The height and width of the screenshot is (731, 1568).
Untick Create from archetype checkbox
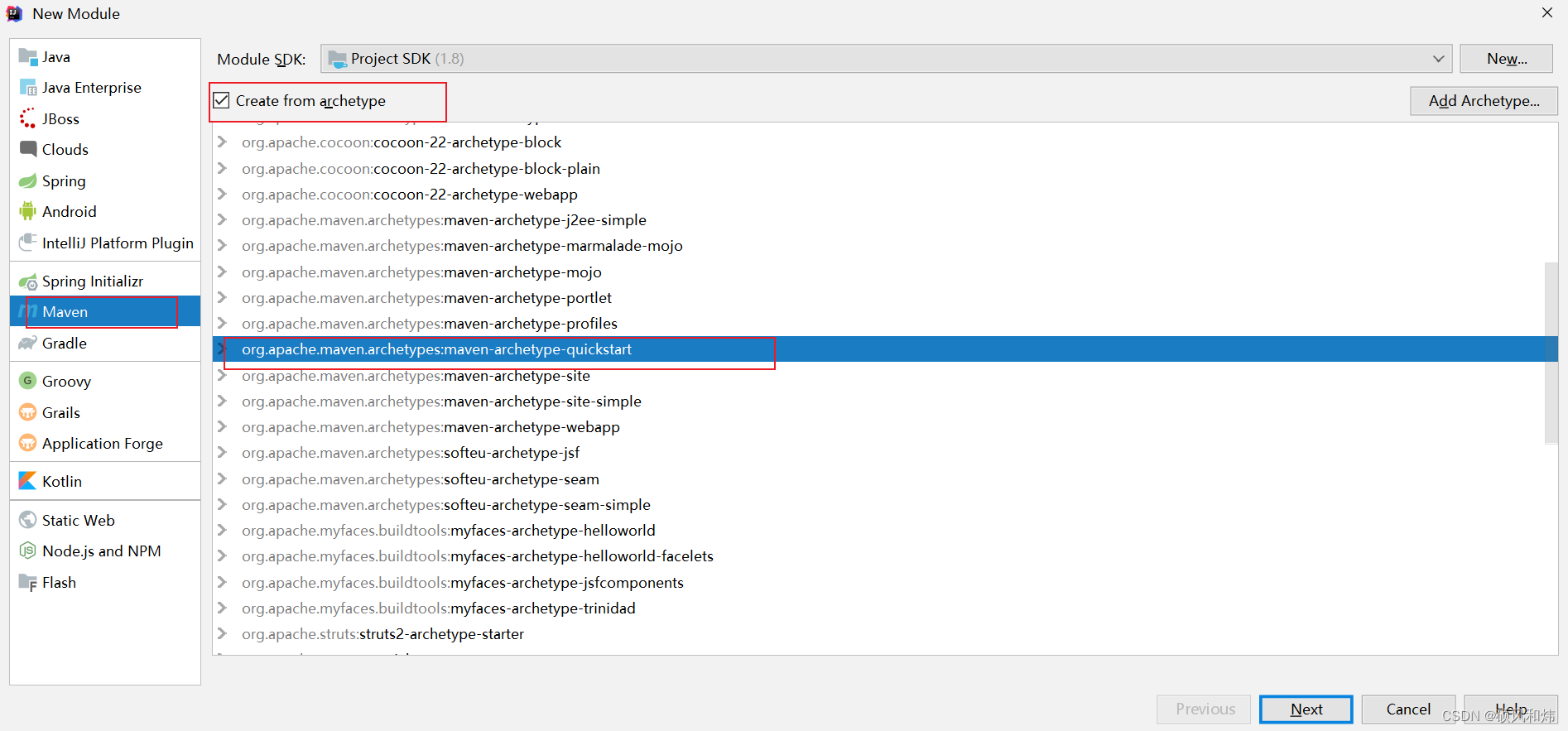click(x=222, y=101)
